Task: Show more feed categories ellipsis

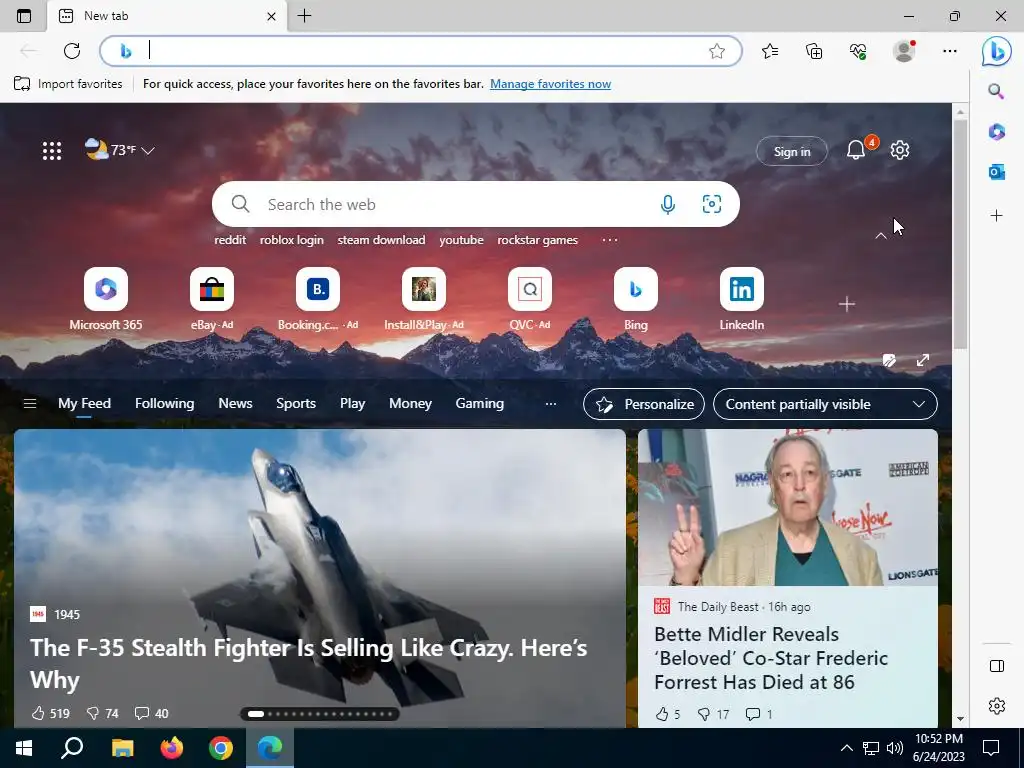Action: coord(551,404)
